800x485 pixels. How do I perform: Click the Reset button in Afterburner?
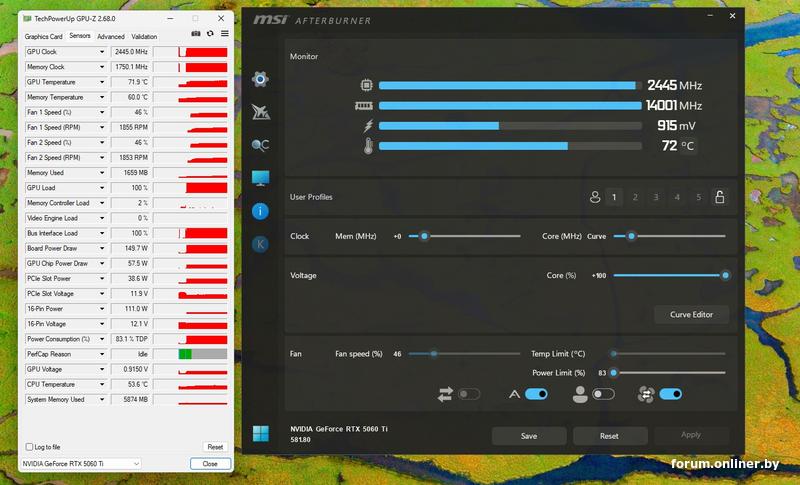(x=610, y=436)
